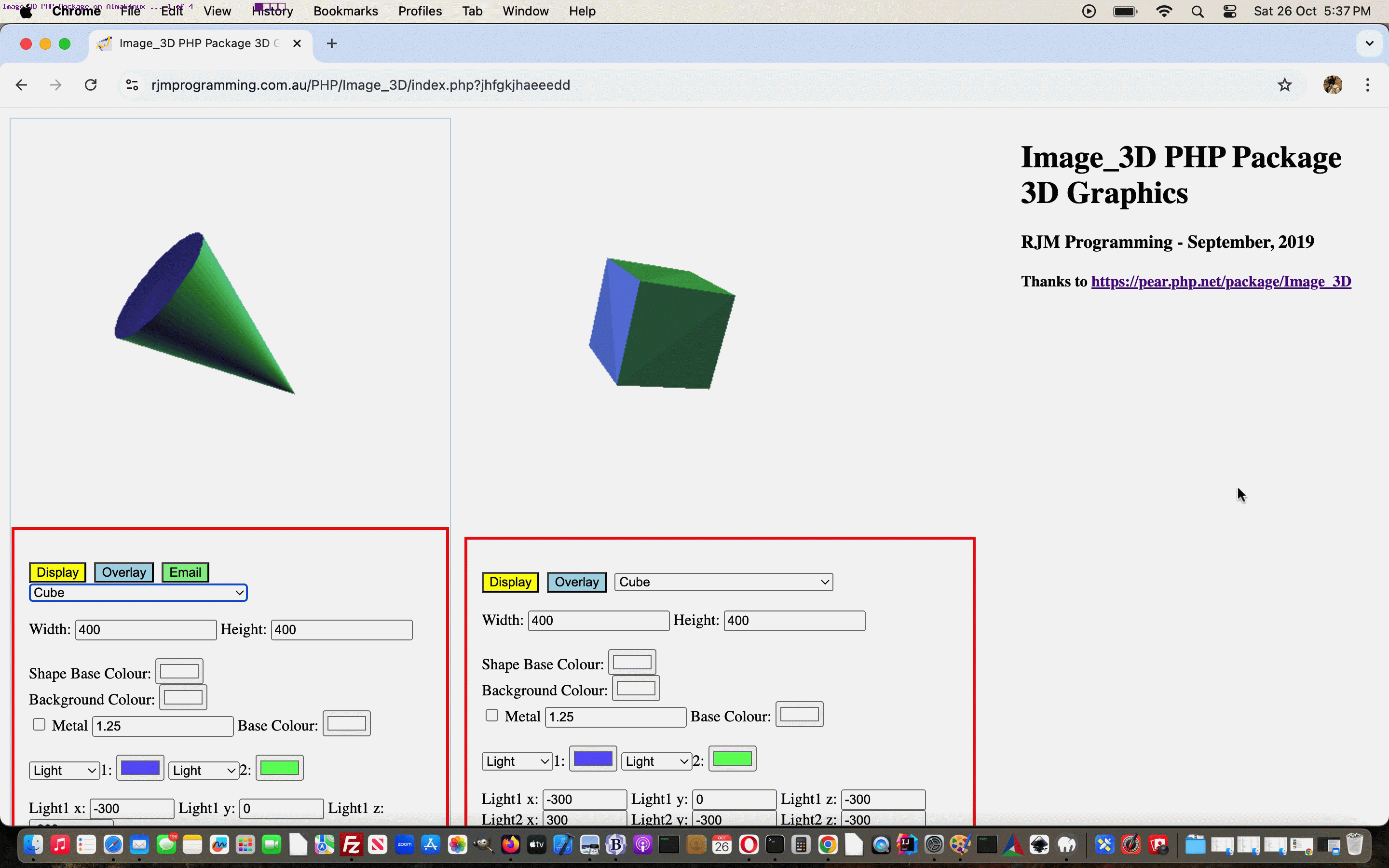This screenshot has height=868, width=1389.
Task: Open the History menu
Action: [x=272, y=12]
